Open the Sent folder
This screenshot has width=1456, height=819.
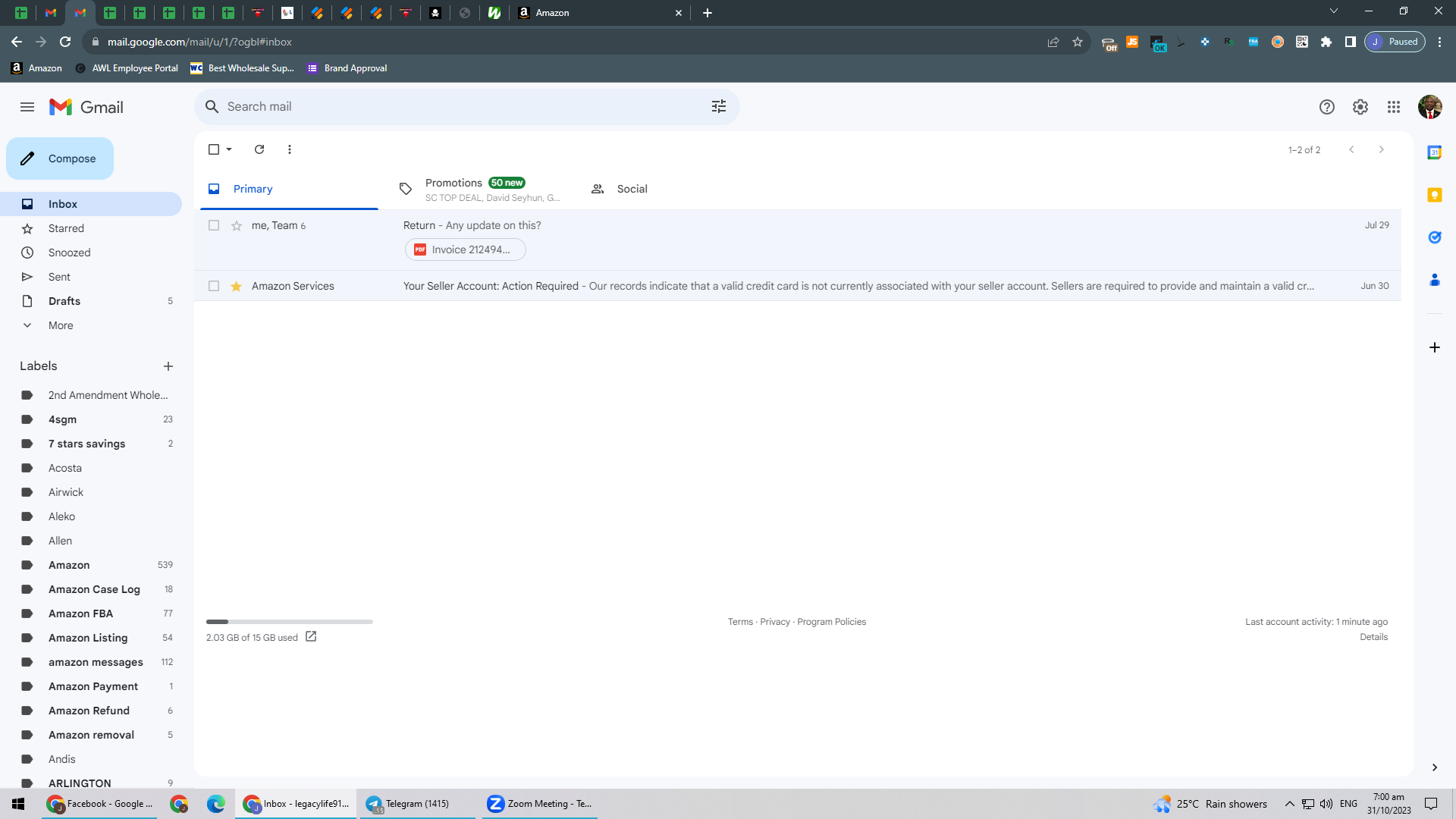coord(91,277)
